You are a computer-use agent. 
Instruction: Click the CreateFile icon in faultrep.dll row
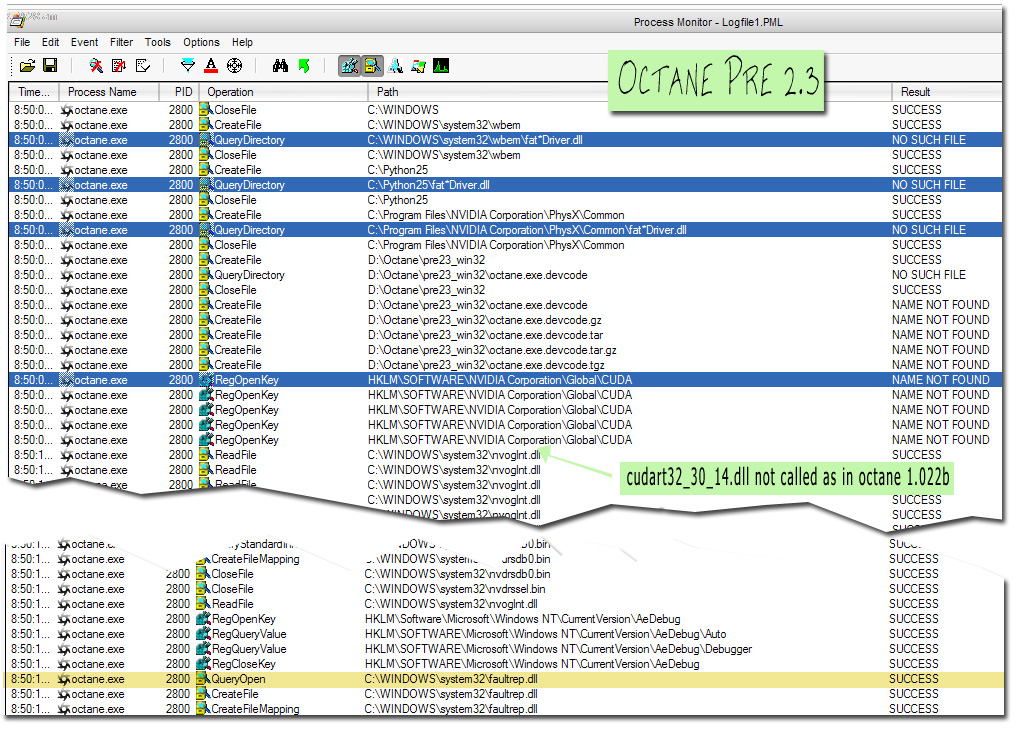click(x=203, y=694)
